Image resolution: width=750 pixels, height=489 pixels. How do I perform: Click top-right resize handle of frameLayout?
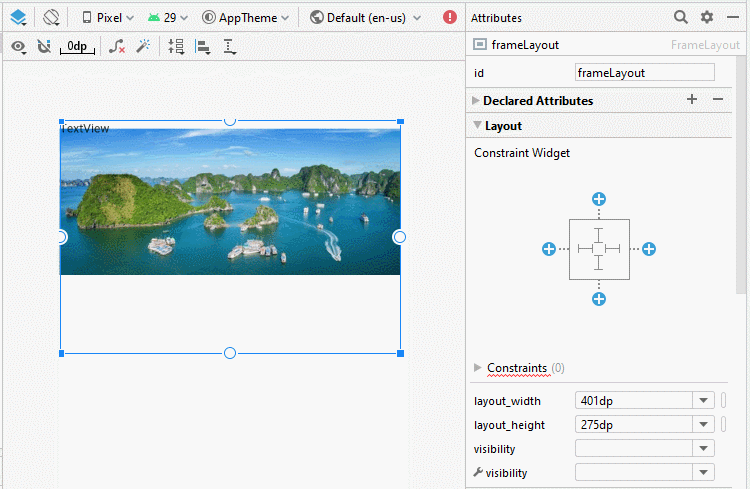pyautogui.click(x=401, y=122)
